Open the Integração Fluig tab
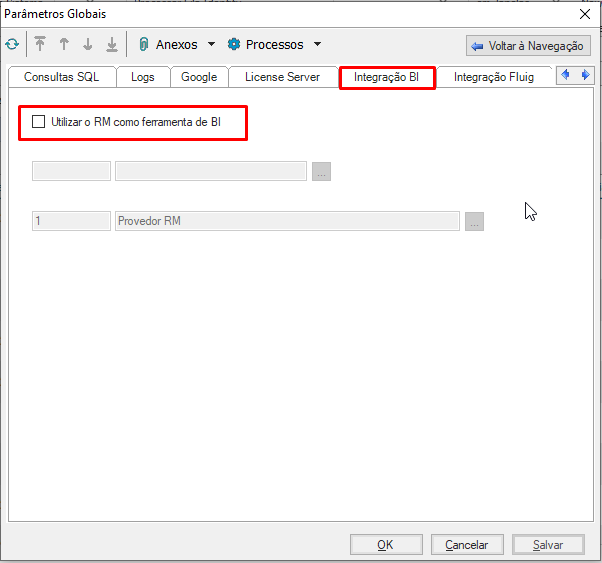The width and height of the screenshot is (602, 563). pyautogui.click(x=494, y=77)
